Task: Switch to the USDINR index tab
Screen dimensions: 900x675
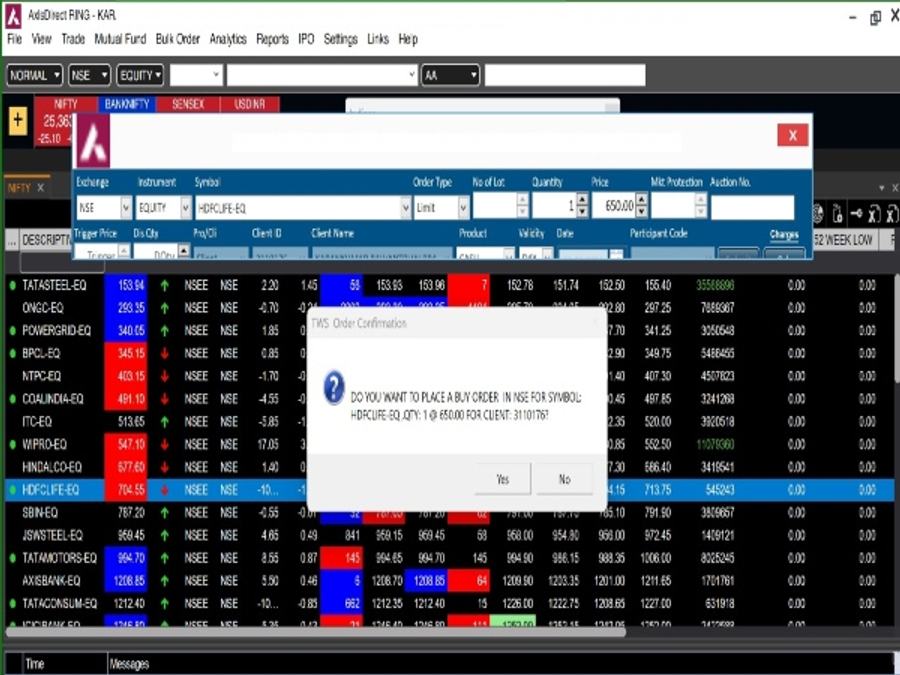Action: [x=250, y=104]
